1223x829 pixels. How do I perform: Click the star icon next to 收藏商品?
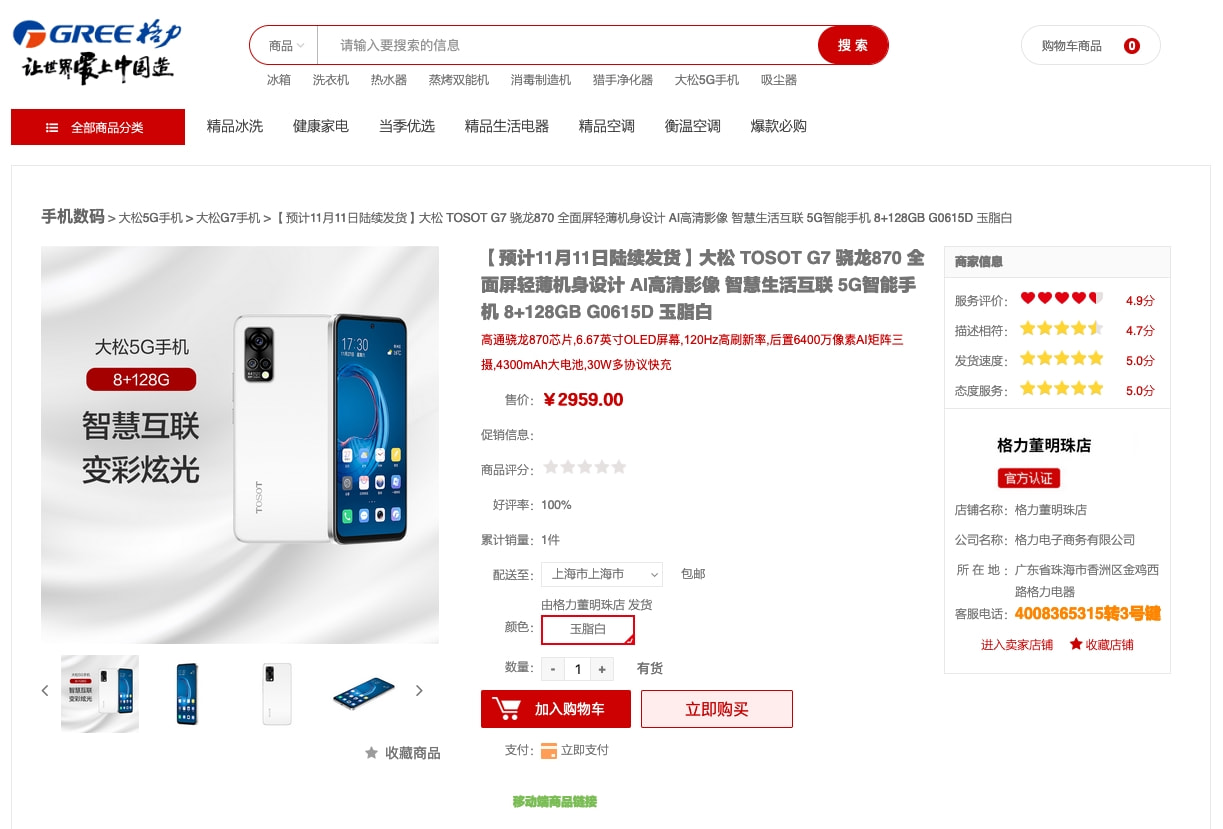coord(372,752)
